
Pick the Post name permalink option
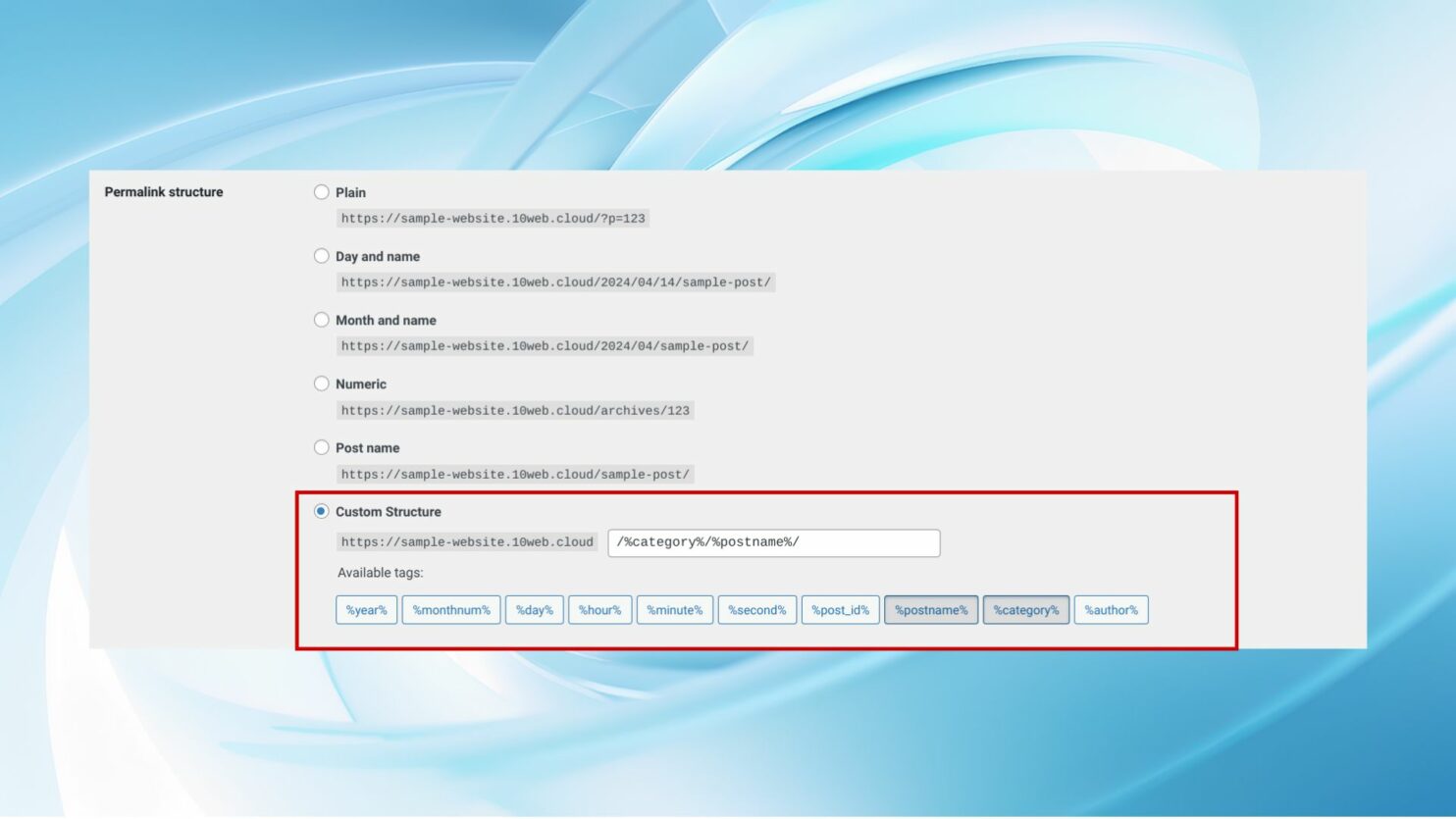point(321,447)
